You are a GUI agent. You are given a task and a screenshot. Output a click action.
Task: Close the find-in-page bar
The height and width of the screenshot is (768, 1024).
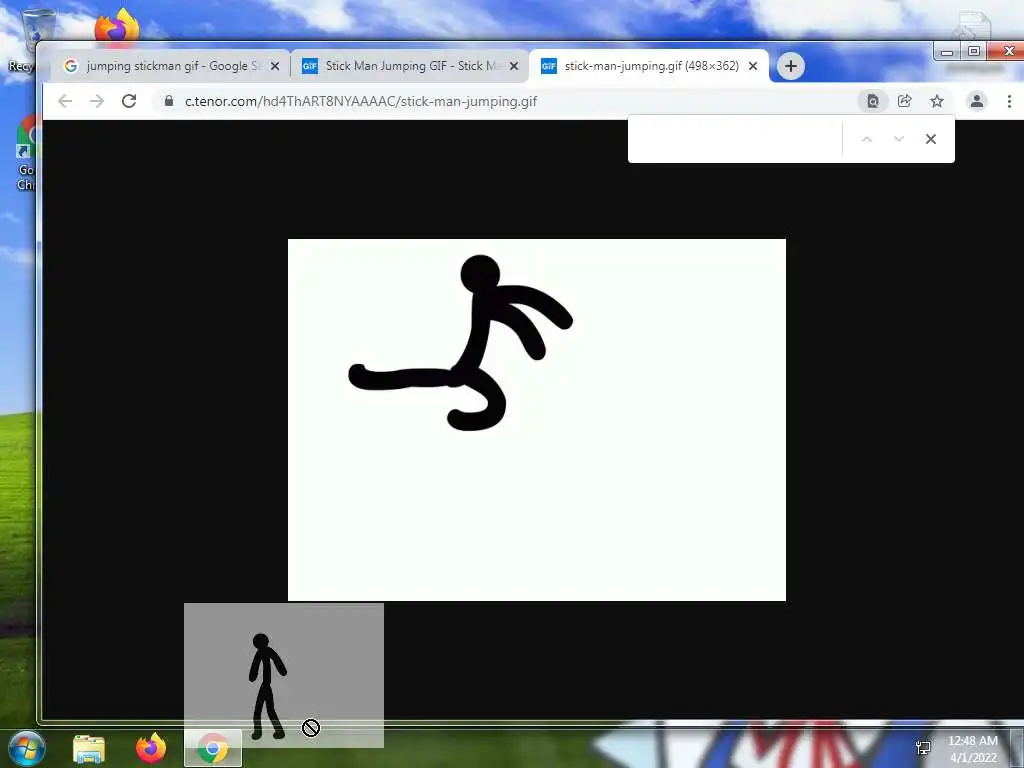(931, 139)
